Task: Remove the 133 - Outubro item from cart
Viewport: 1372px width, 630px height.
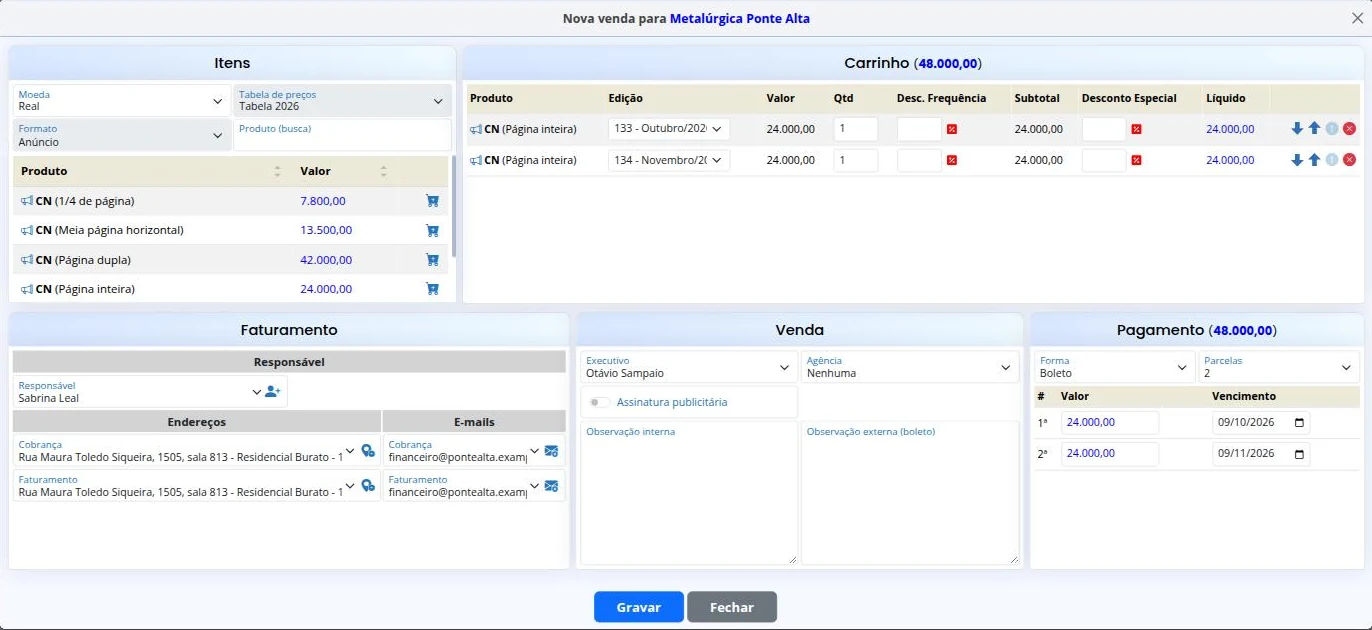Action: [1349, 129]
